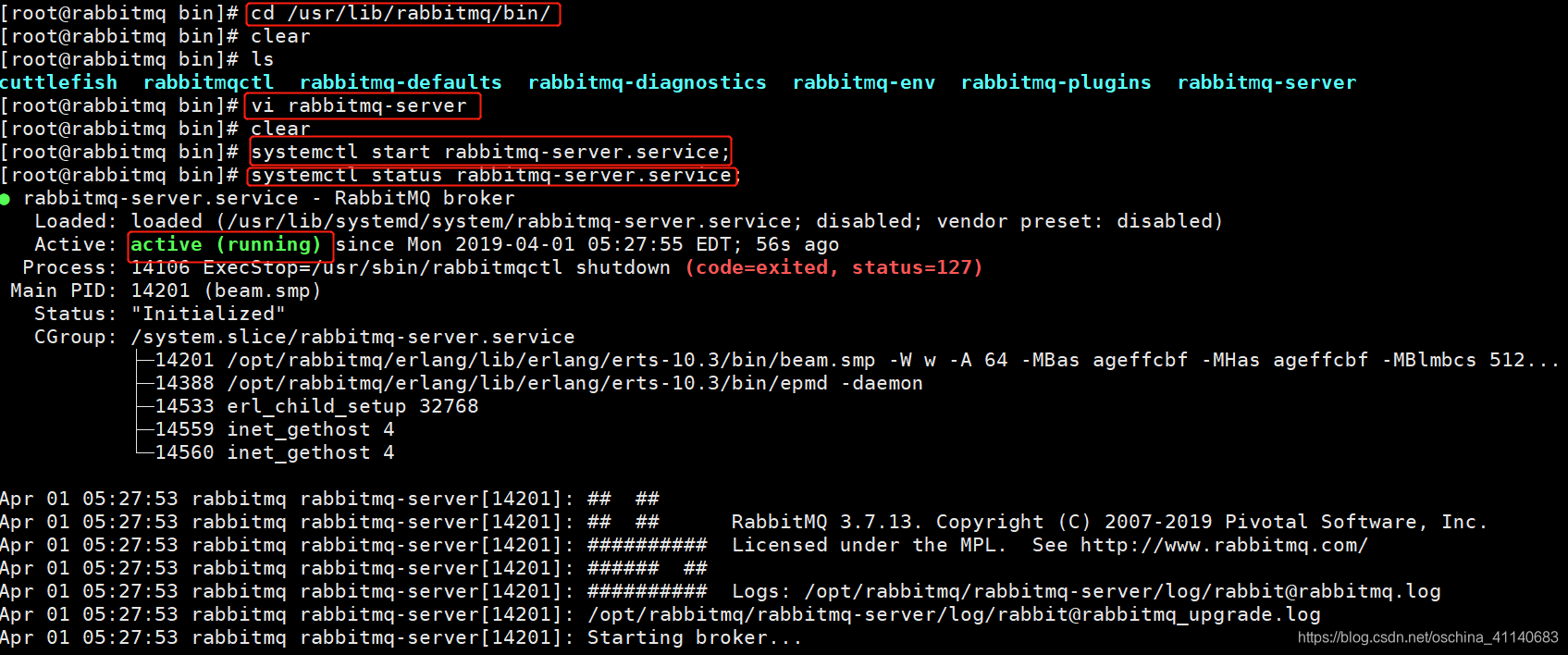Viewport: 1568px width, 655px height.
Task: Click the green service status dot
Action: tap(5, 199)
